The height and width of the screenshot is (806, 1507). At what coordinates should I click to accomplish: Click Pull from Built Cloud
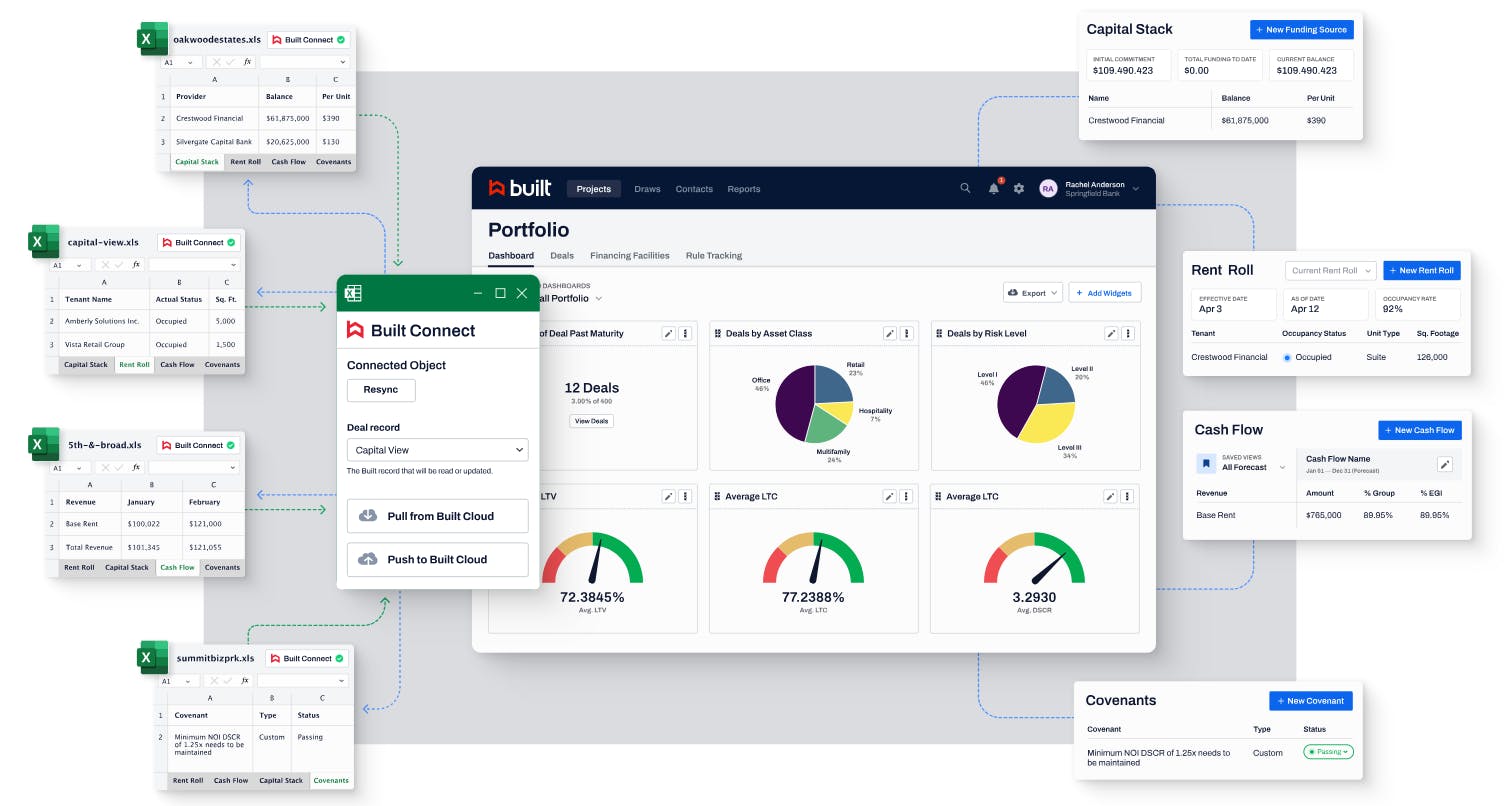click(437, 515)
